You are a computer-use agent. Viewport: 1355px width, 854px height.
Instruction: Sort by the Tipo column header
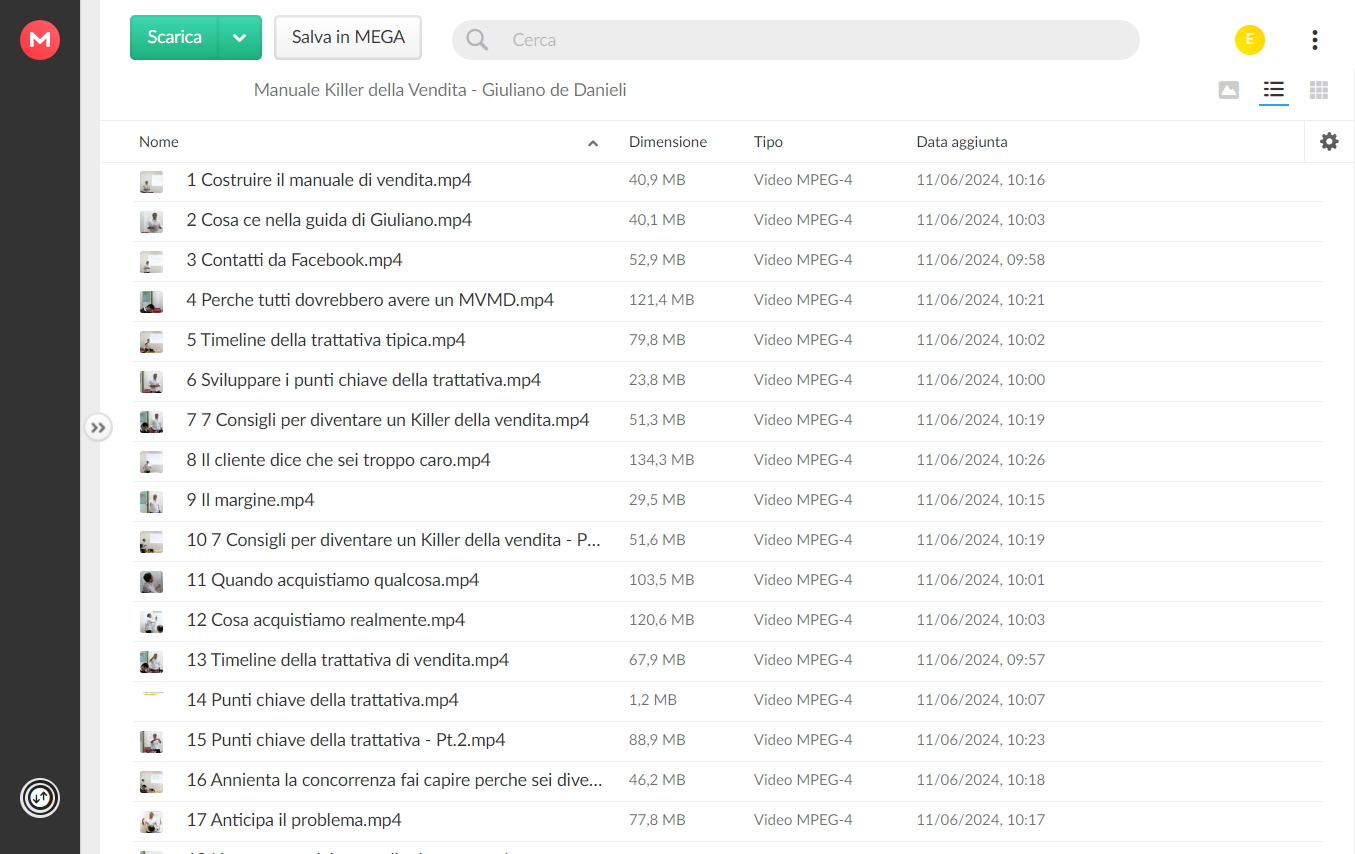point(768,142)
